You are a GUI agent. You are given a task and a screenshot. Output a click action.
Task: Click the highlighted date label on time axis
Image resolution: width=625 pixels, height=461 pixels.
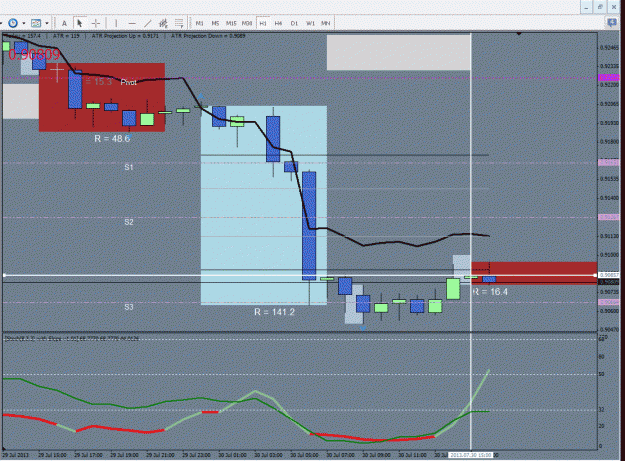[471, 455]
